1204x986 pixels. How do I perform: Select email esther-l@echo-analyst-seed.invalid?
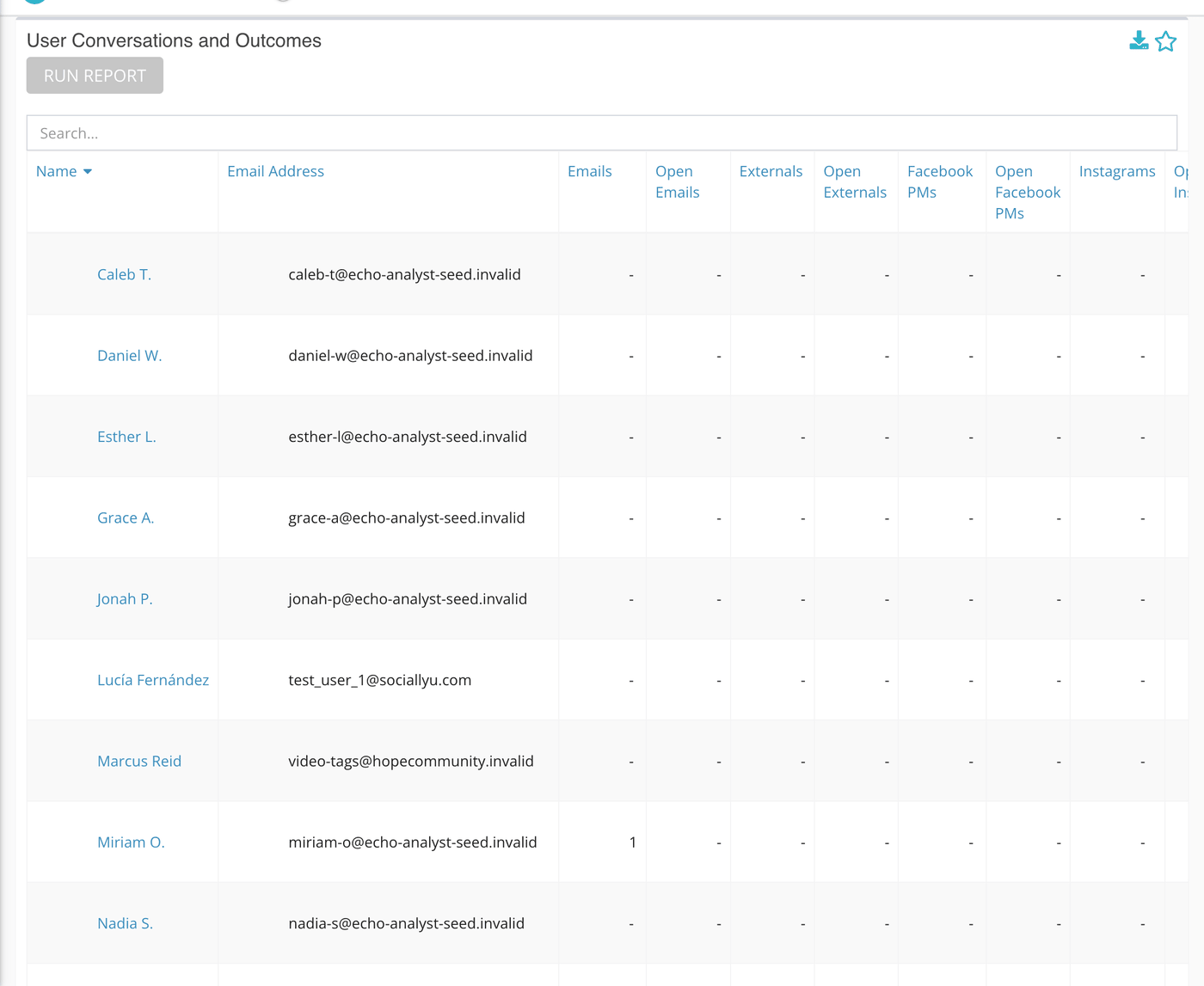408,437
